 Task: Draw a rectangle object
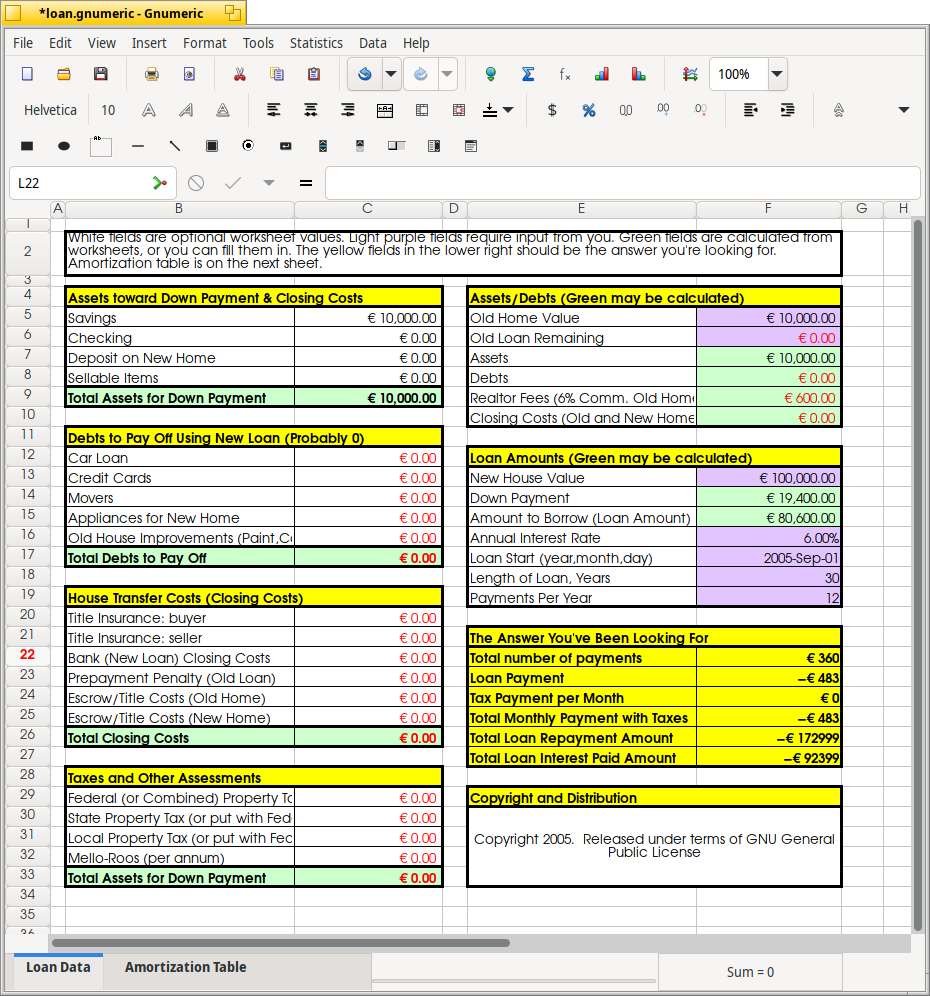tap(27, 147)
